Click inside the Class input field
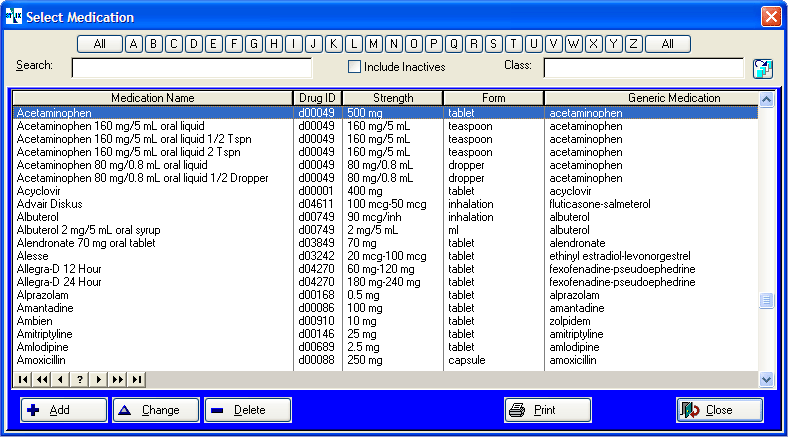Image resolution: width=788 pixels, height=437 pixels. pos(644,68)
